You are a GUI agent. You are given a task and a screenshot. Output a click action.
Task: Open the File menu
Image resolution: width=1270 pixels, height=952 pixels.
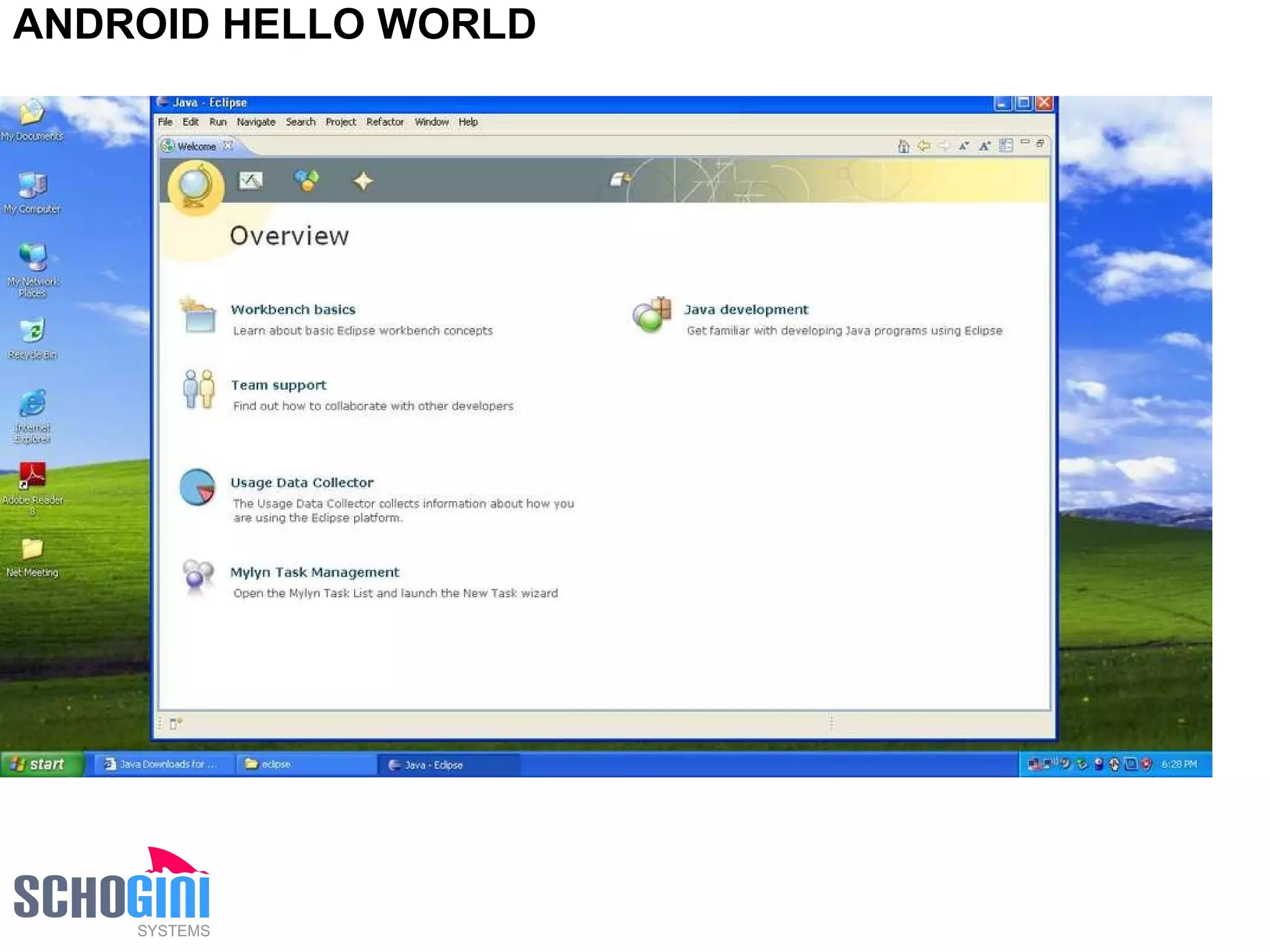[x=165, y=122]
